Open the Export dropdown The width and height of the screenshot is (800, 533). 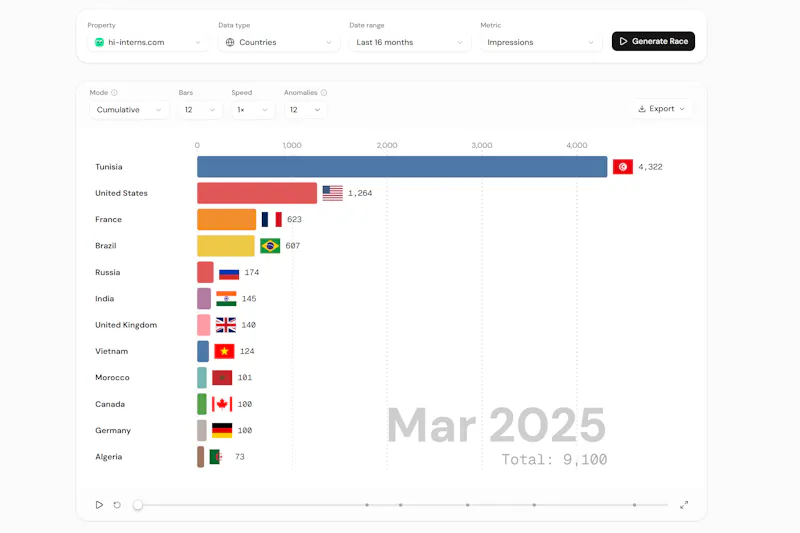pyautogui.click(x=662, y=109)
